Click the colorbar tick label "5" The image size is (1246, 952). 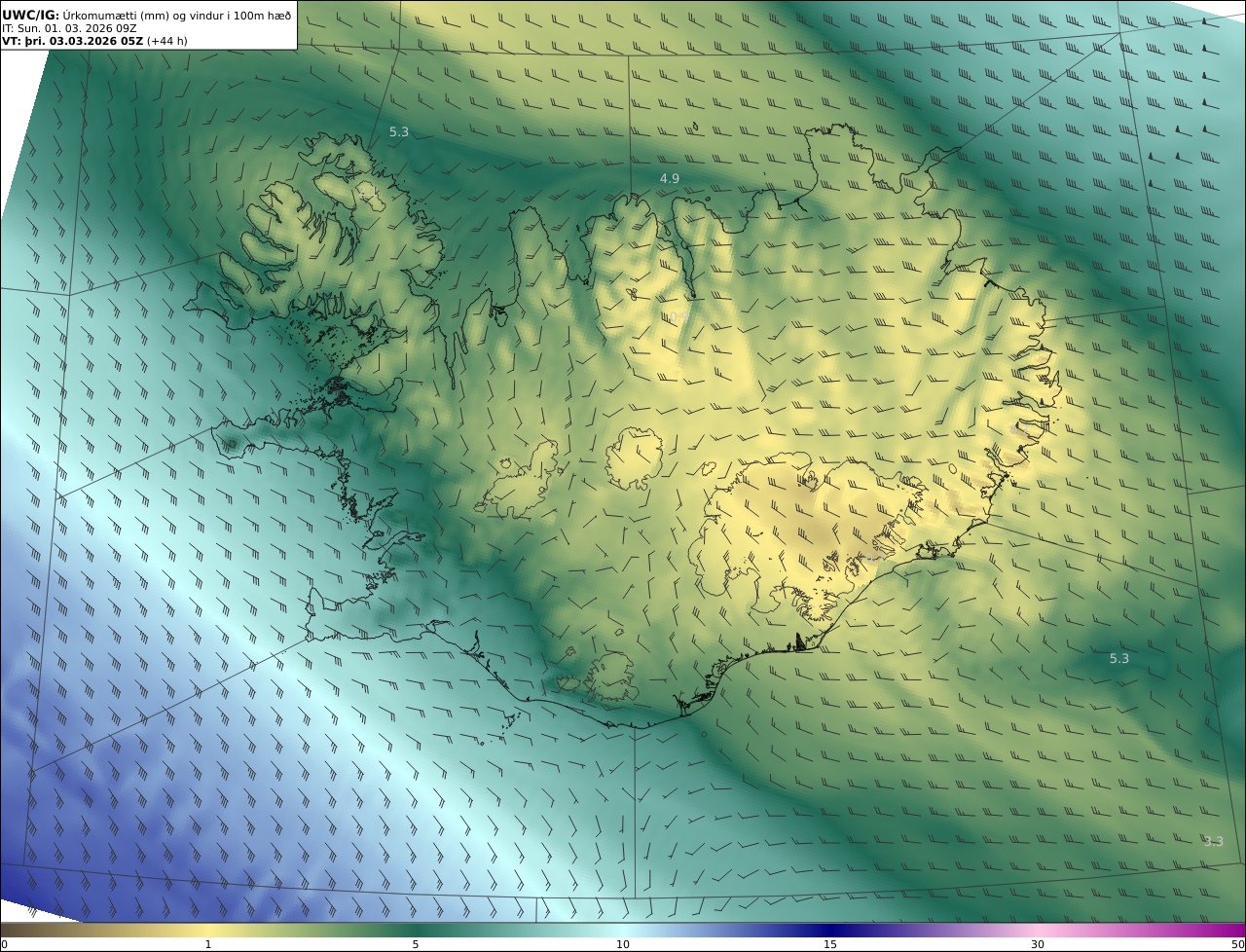tap(416, 944)
